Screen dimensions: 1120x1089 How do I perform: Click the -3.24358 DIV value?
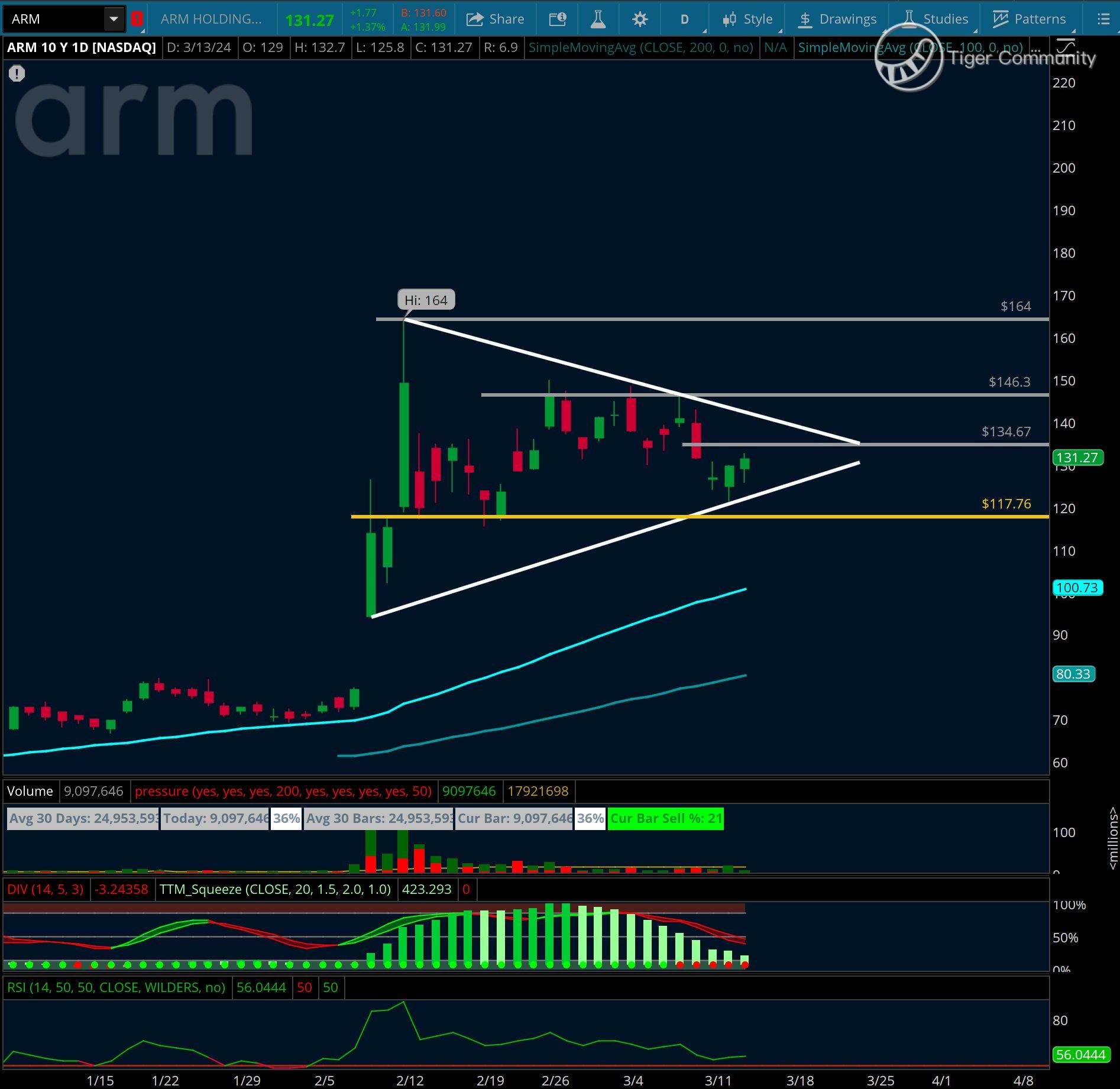(x=121, y=889)
